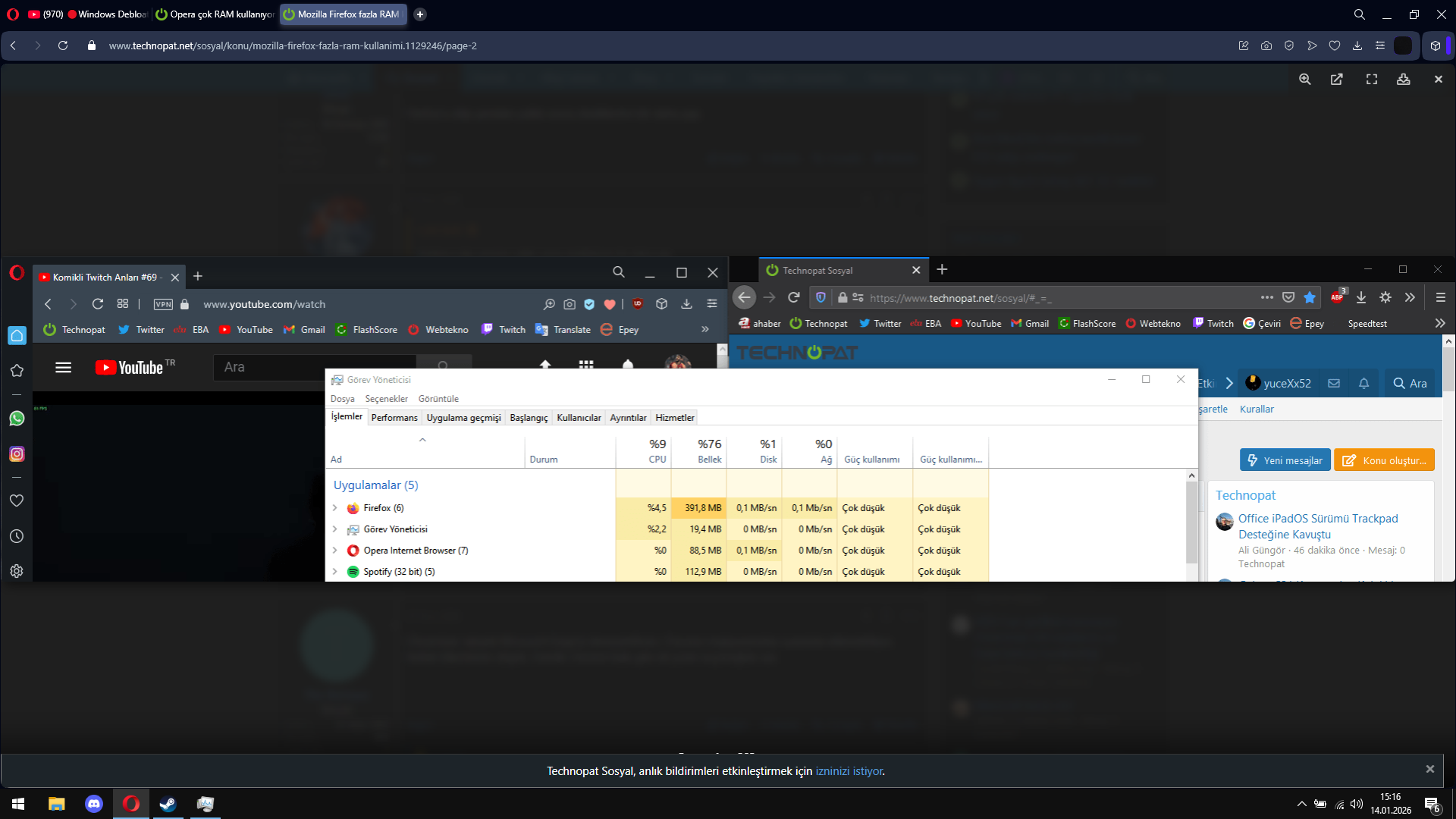Screen dimensions: 1456x819
Task: Click the 'izninizi istiyor' notification link
Action: tap(849, 770)
